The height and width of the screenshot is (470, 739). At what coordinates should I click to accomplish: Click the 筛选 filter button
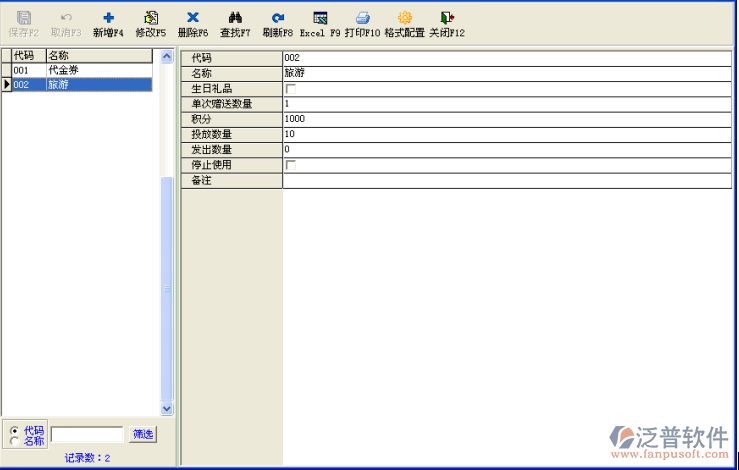[x=143, y=434]
